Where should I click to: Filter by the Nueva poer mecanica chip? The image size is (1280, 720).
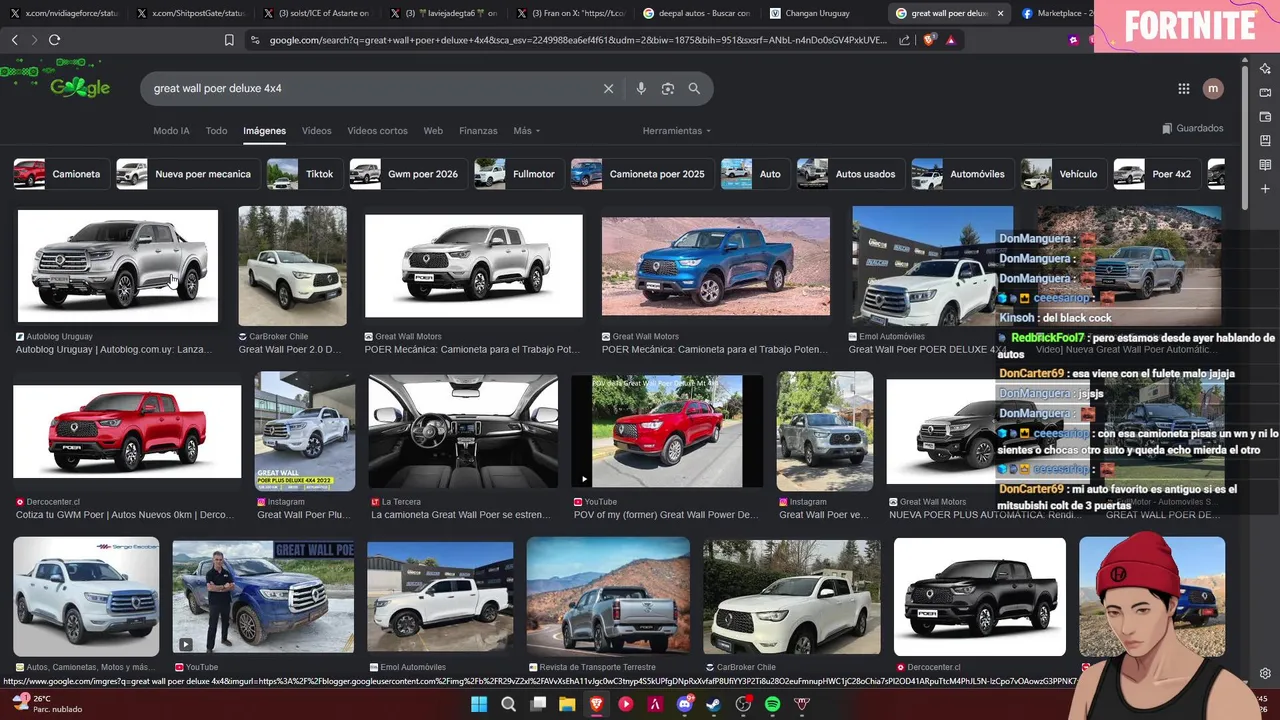click(x=187, y=174)
